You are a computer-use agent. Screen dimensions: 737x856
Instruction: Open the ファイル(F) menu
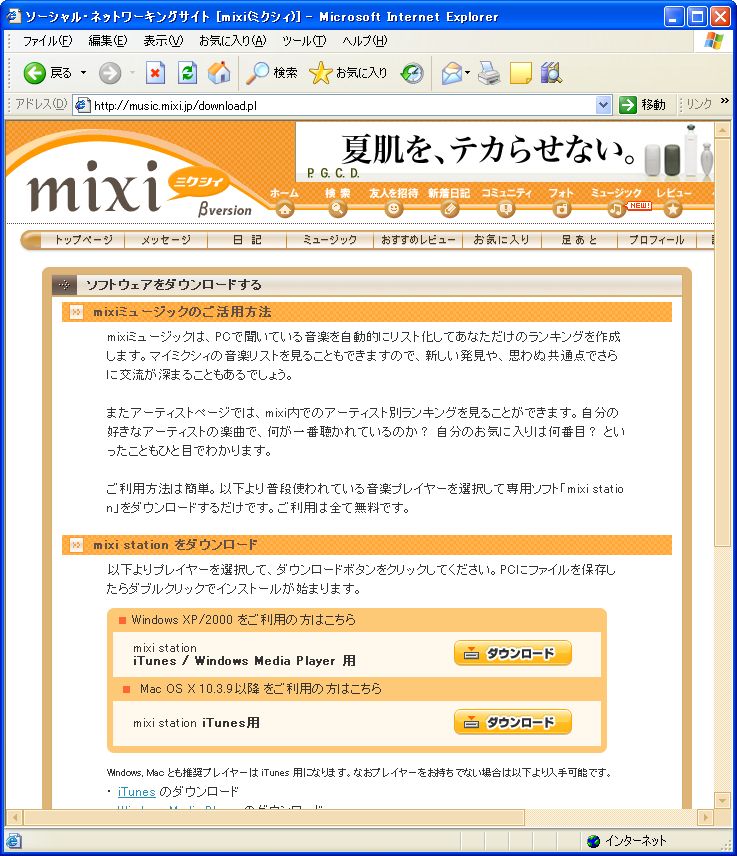click(x=47, y=41)
